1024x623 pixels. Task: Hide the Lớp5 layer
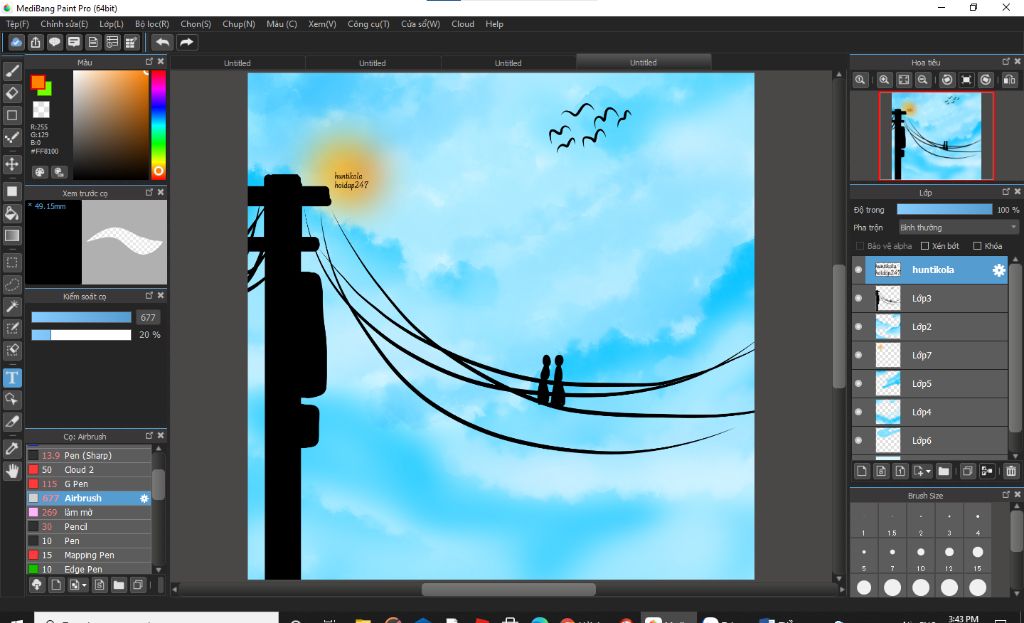pyautogui.click(x=858, y=383)
